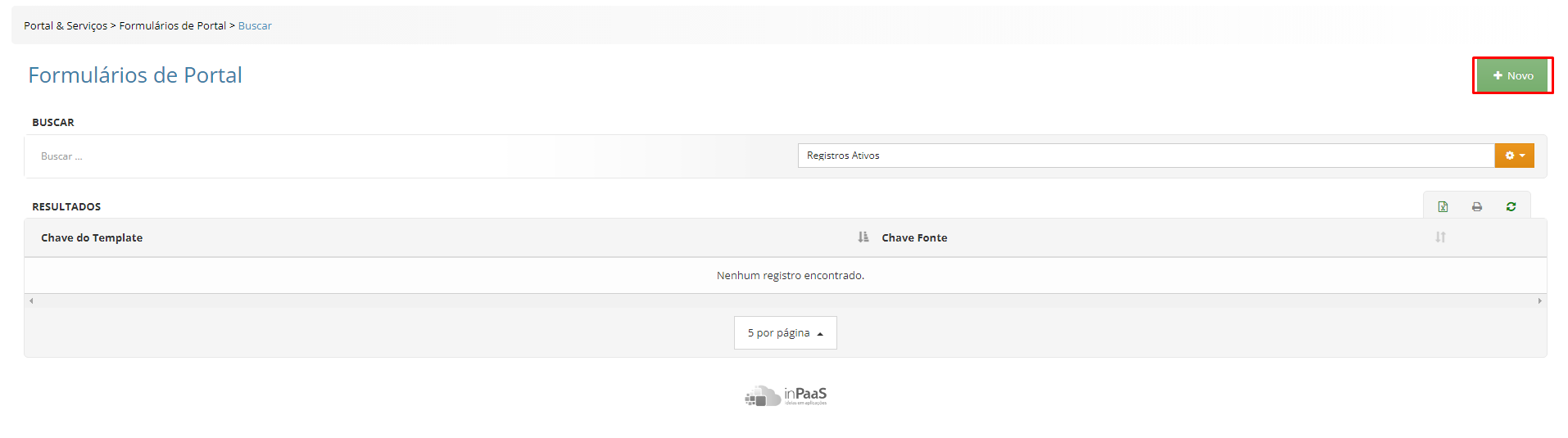Click the Formulários de Portal page title
This screenshot has height=438, width=1568.
pos(135,75)
